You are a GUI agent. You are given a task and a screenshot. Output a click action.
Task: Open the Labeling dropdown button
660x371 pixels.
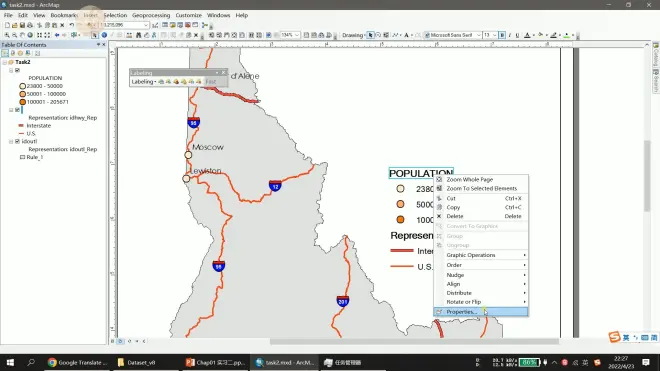tap(144, 82)
